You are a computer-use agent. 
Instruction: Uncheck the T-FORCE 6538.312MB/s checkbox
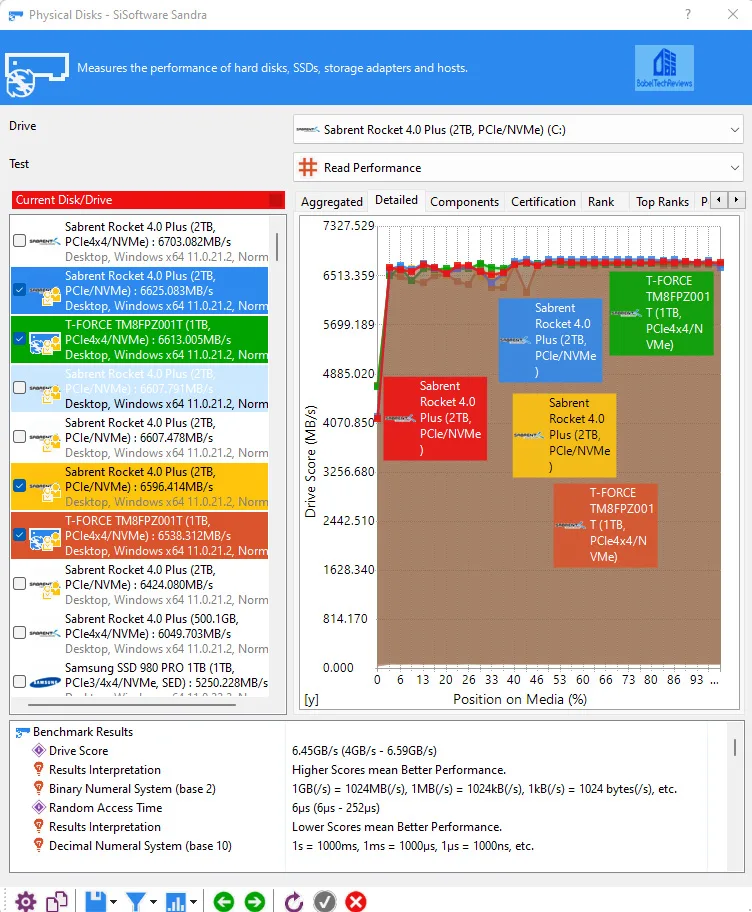[19, 535]
